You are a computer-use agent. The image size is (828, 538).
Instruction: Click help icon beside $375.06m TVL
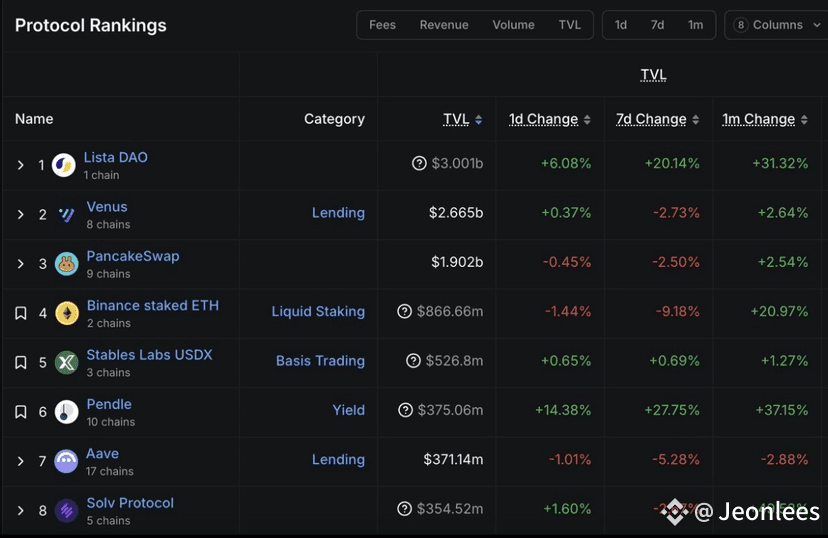tap(406, 410)
